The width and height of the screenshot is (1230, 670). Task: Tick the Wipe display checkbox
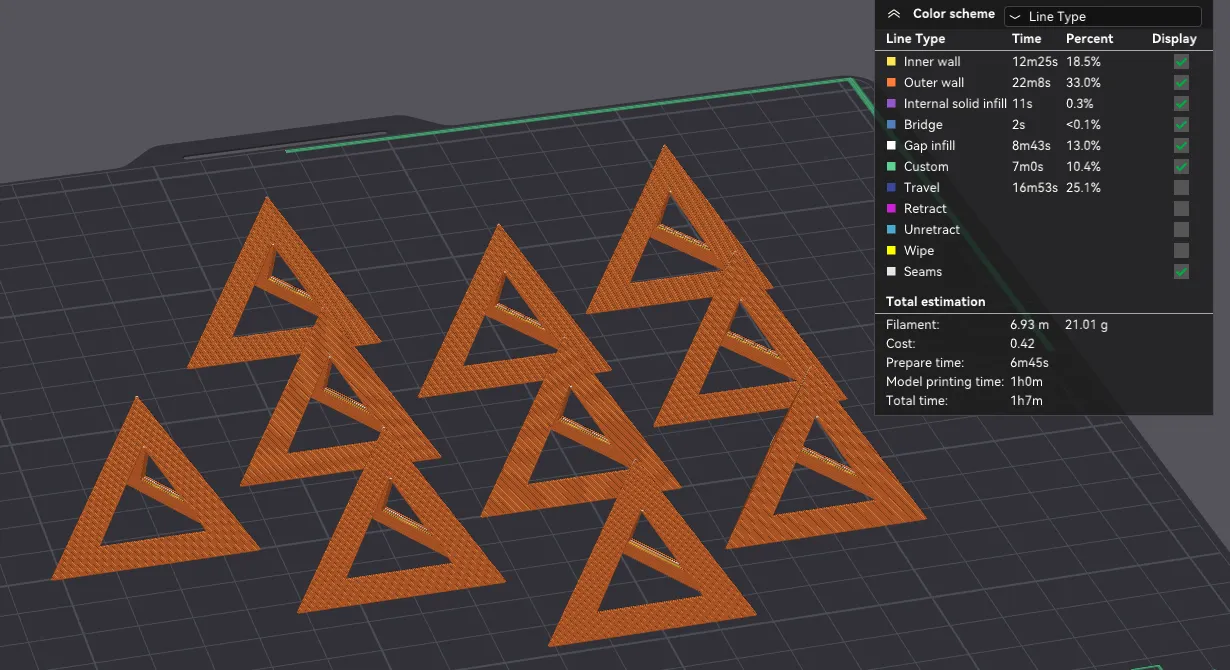click(1181, 251)
